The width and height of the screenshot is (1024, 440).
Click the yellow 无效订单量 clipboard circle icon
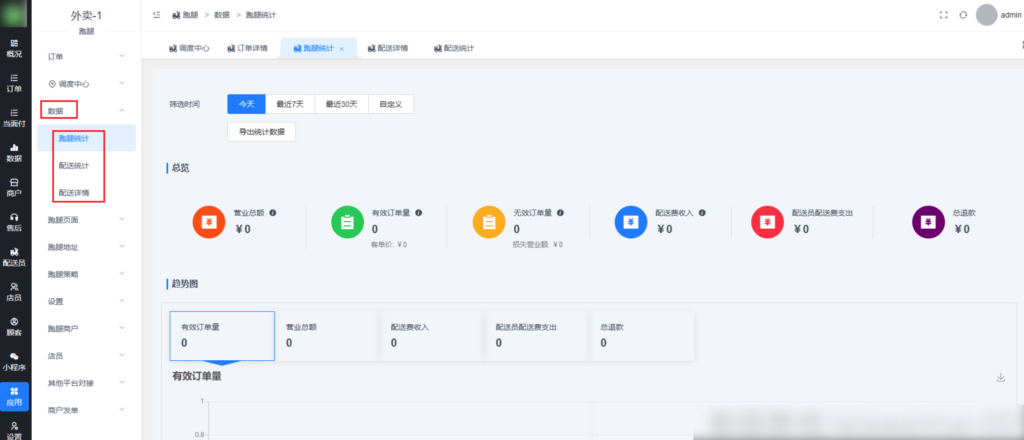[x=488, y=222]
